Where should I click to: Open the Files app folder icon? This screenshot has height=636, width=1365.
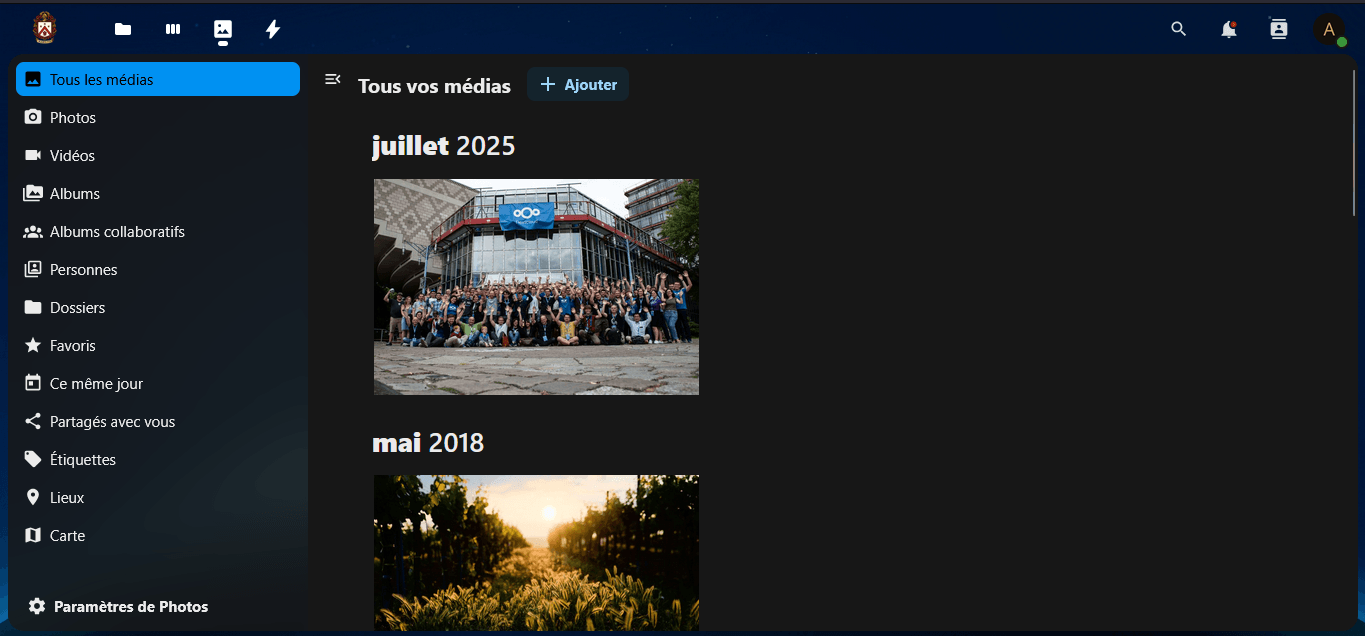tap(123, 29)
